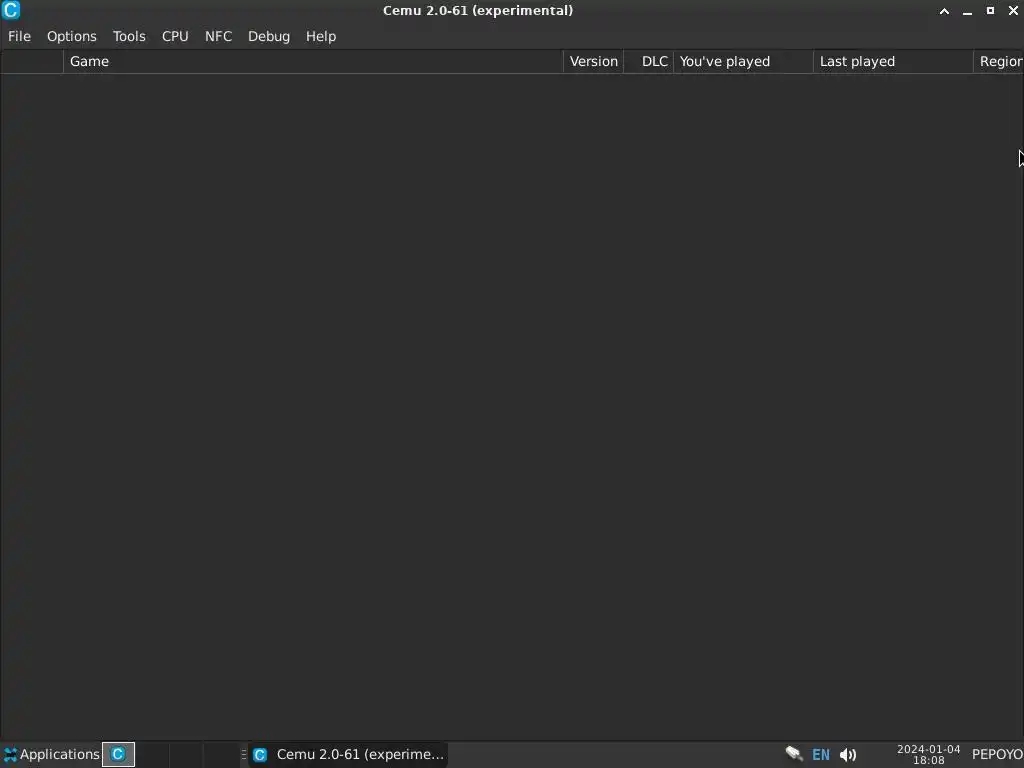Image resolution: width=1024 pixels, height=768 pixels.
Task: Open the File menu
Action: [x=19, y=37]
